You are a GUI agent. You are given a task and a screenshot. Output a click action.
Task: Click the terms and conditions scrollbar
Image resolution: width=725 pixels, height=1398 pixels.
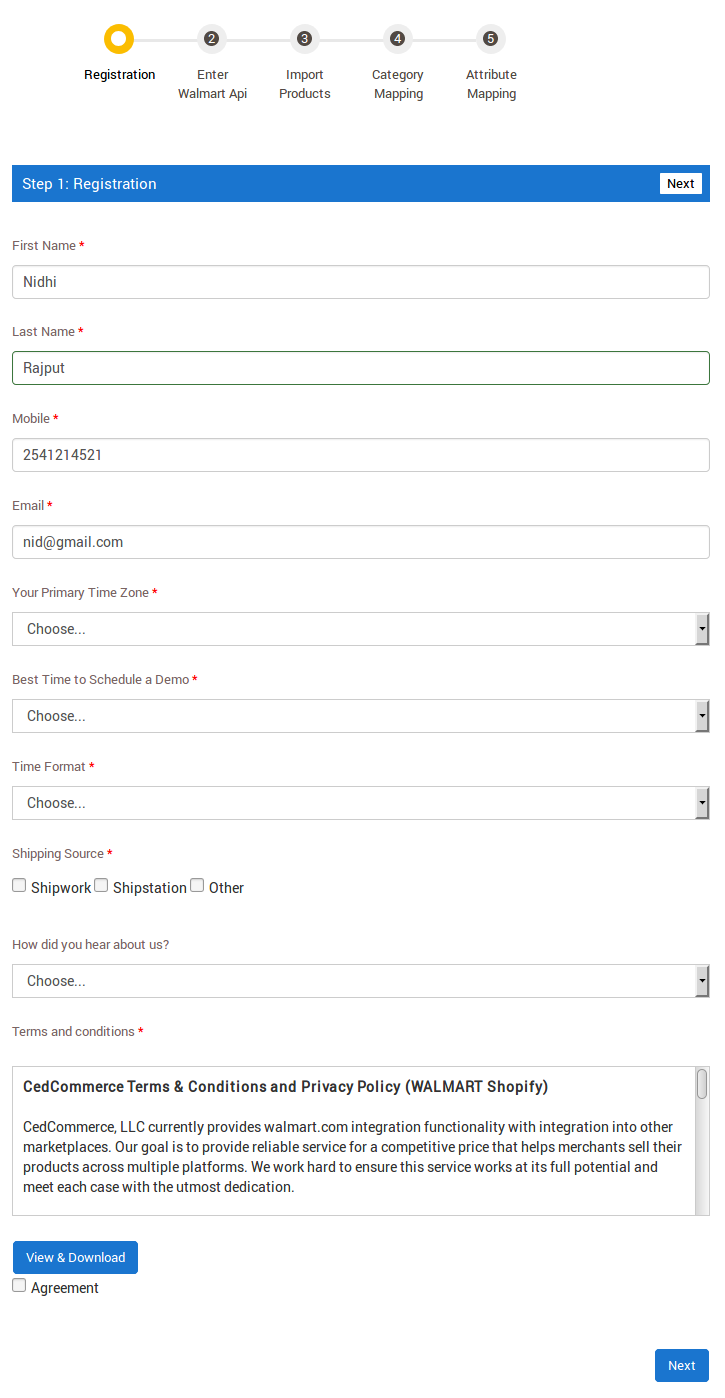click(x=702, y=1141)
